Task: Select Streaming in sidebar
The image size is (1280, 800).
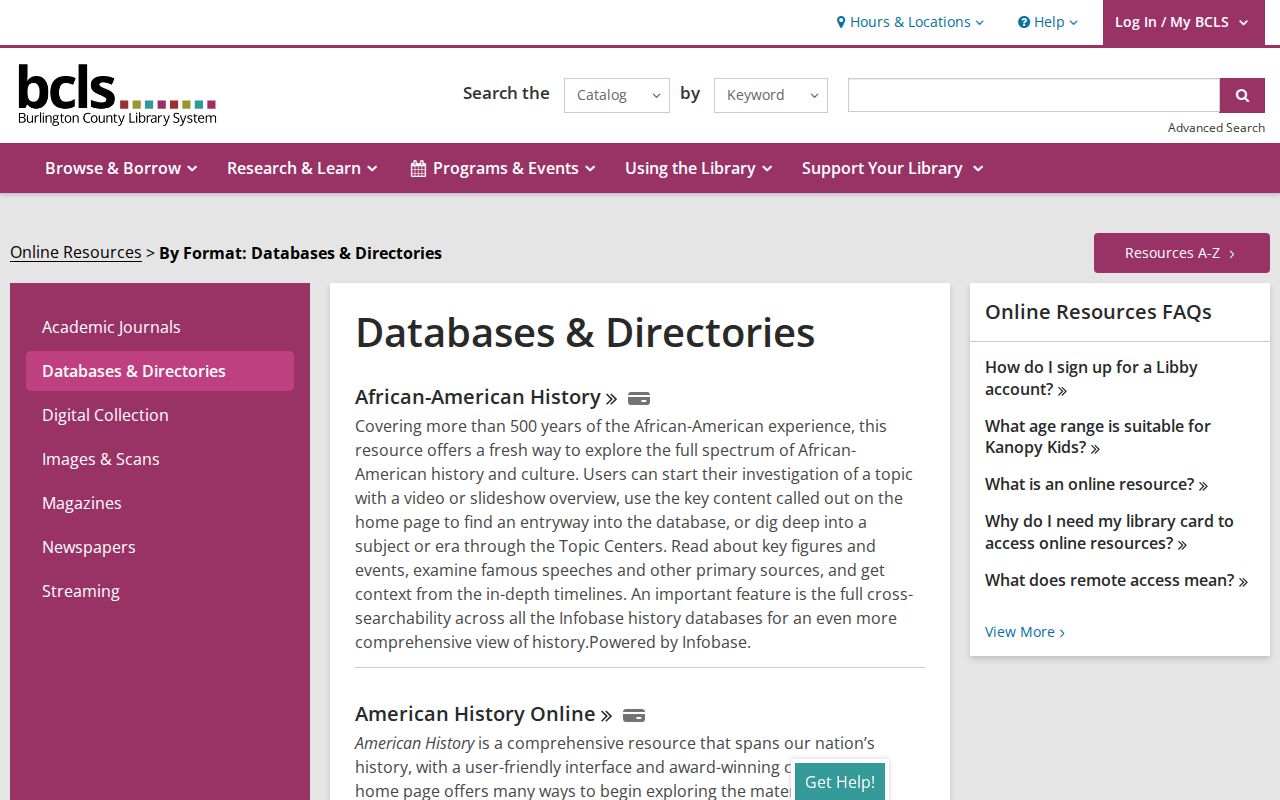Action: 160,591
